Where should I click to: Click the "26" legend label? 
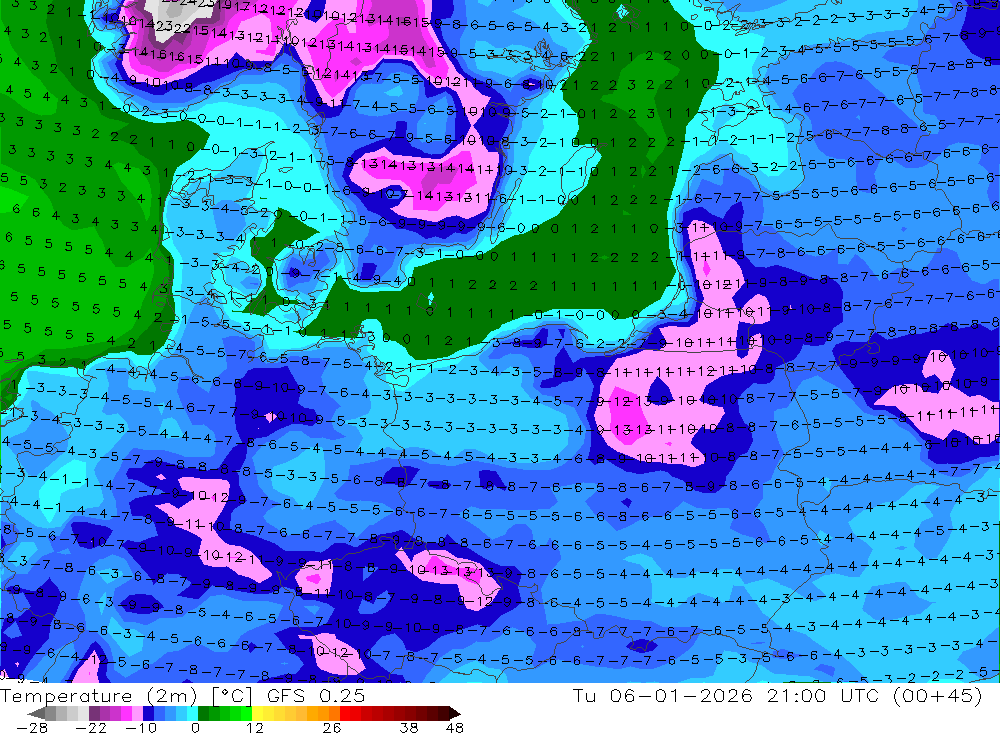(x=332, y=728)
